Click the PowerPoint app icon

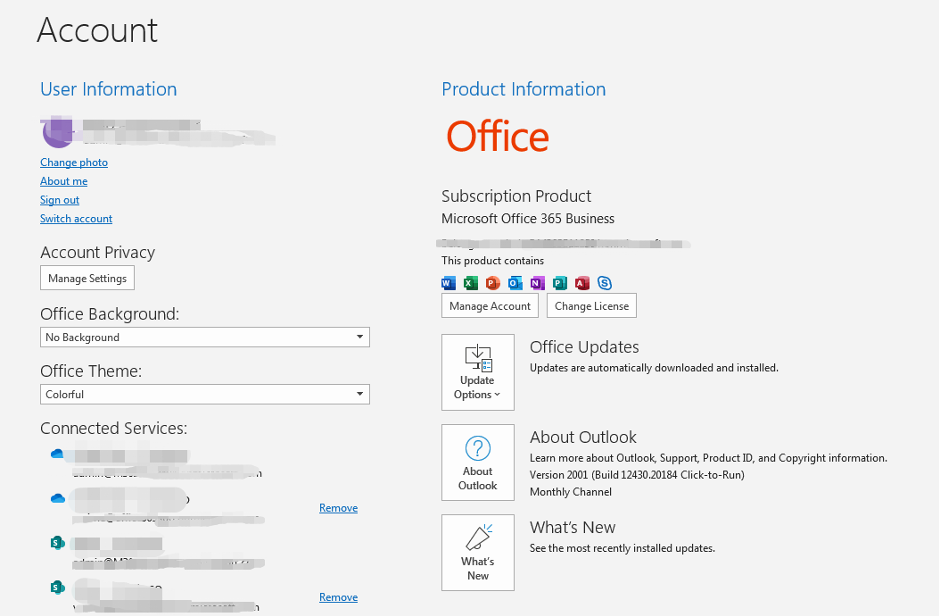pos(493,283)
